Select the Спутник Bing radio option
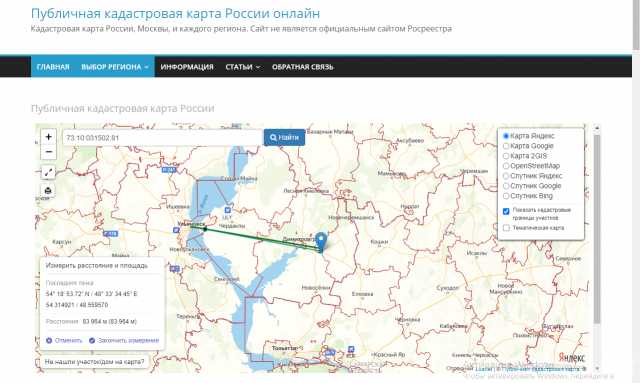 [x=506, y=196]
